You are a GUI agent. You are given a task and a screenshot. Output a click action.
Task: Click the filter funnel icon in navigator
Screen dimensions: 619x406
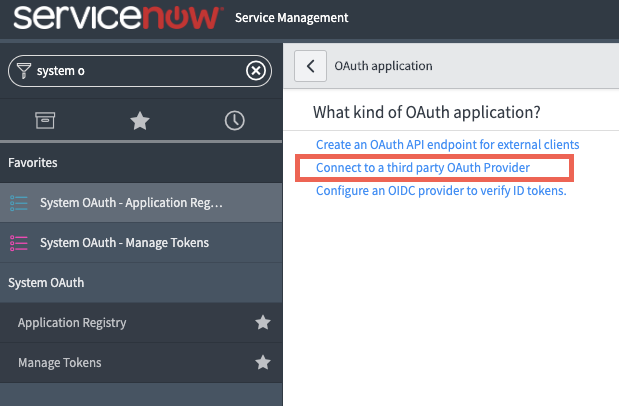click(x=24, y=71)
